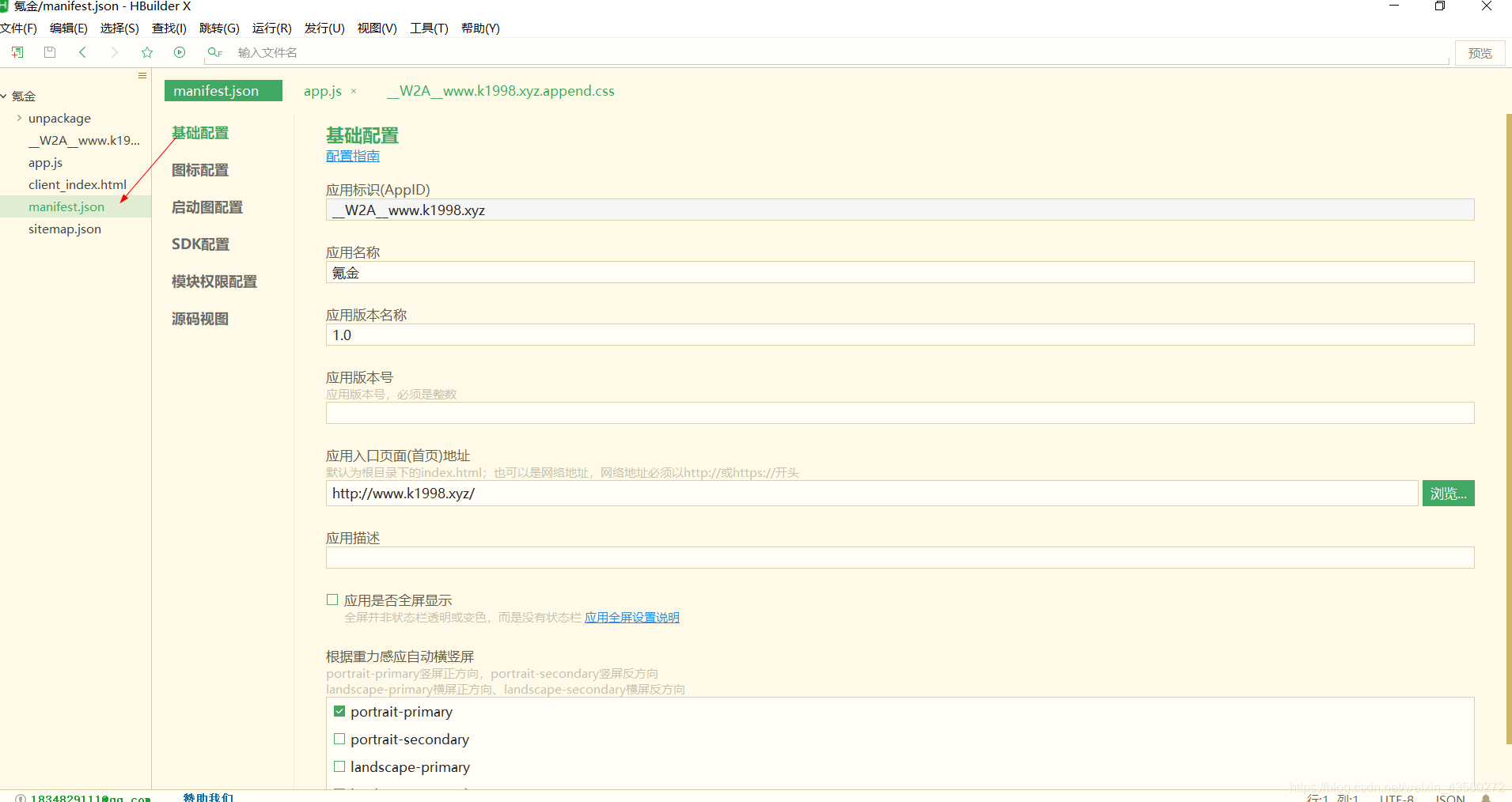The image size is (1512, 802).
Task: Click the account email in status bar
Action: click(x=90, y=798)
